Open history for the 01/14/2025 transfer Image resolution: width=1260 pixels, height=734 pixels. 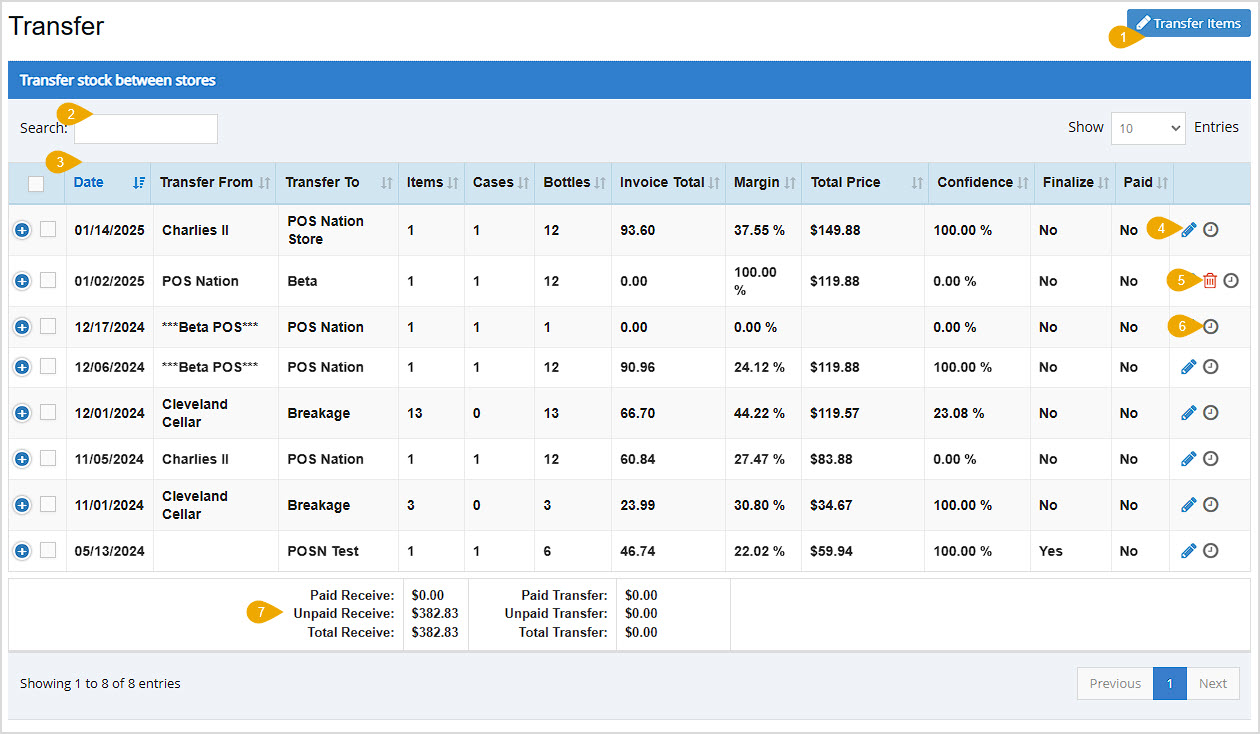(1210, 229)
